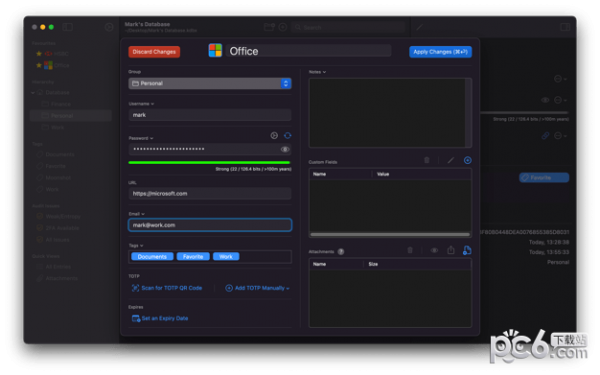This screenshot has width=600, height=375.
Task: Click the Search field in the toolbar
Action: [x=348, y=27]
